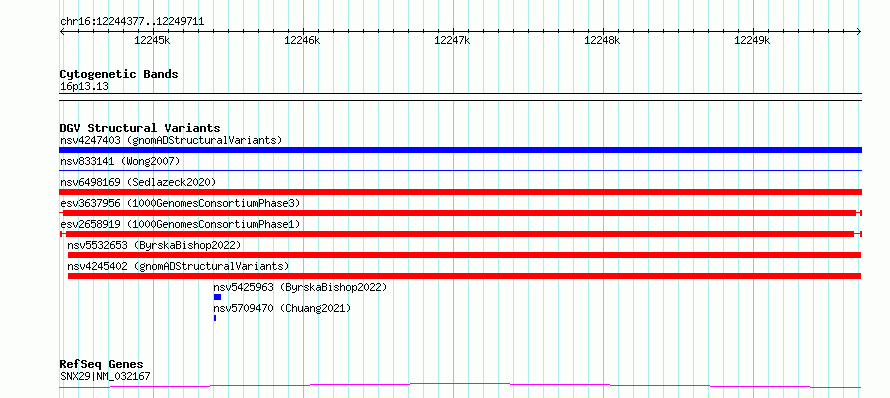Click the 12247k ruler position
The height and width of the screenshot is (398, 890).
pos(452,40)
